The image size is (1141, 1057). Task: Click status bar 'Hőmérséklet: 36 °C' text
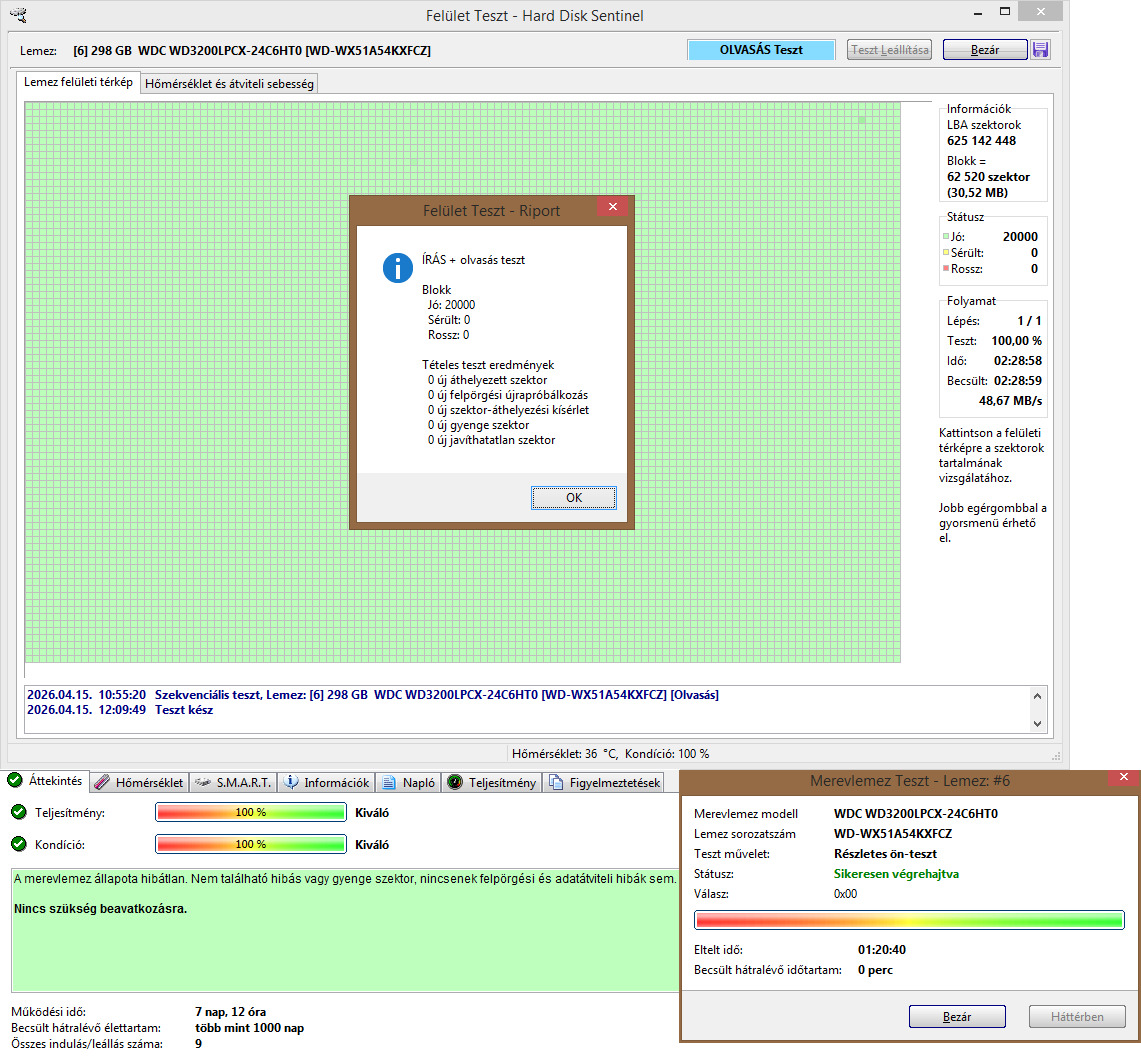pos(565,754)
